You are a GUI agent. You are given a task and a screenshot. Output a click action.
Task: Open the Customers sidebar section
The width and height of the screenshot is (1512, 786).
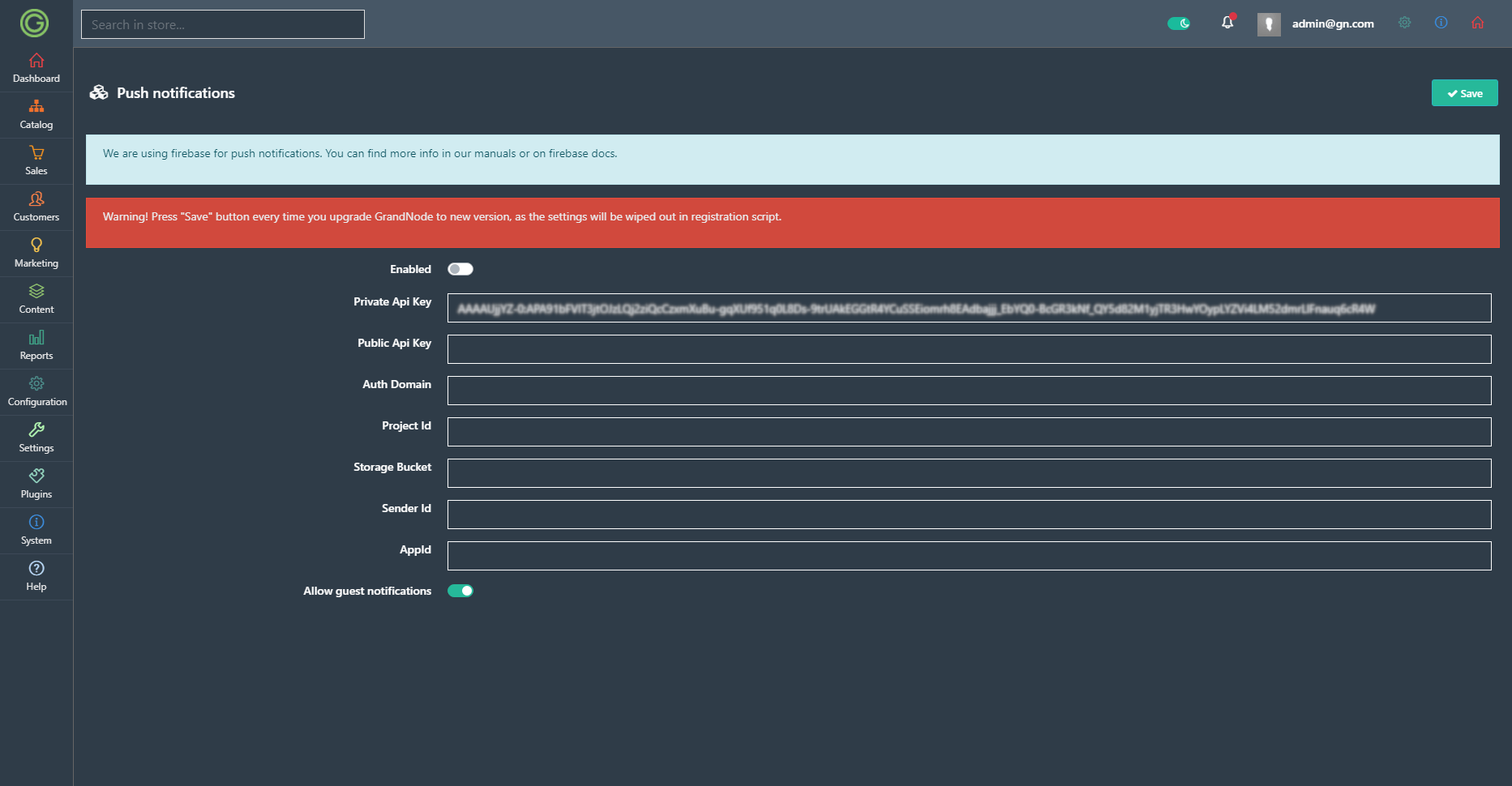click(36, 207)
